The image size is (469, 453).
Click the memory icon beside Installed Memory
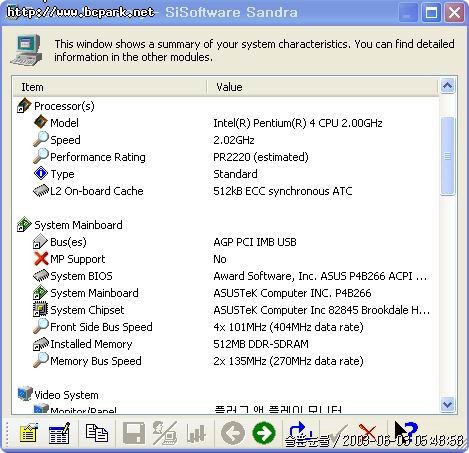[41, 344]
